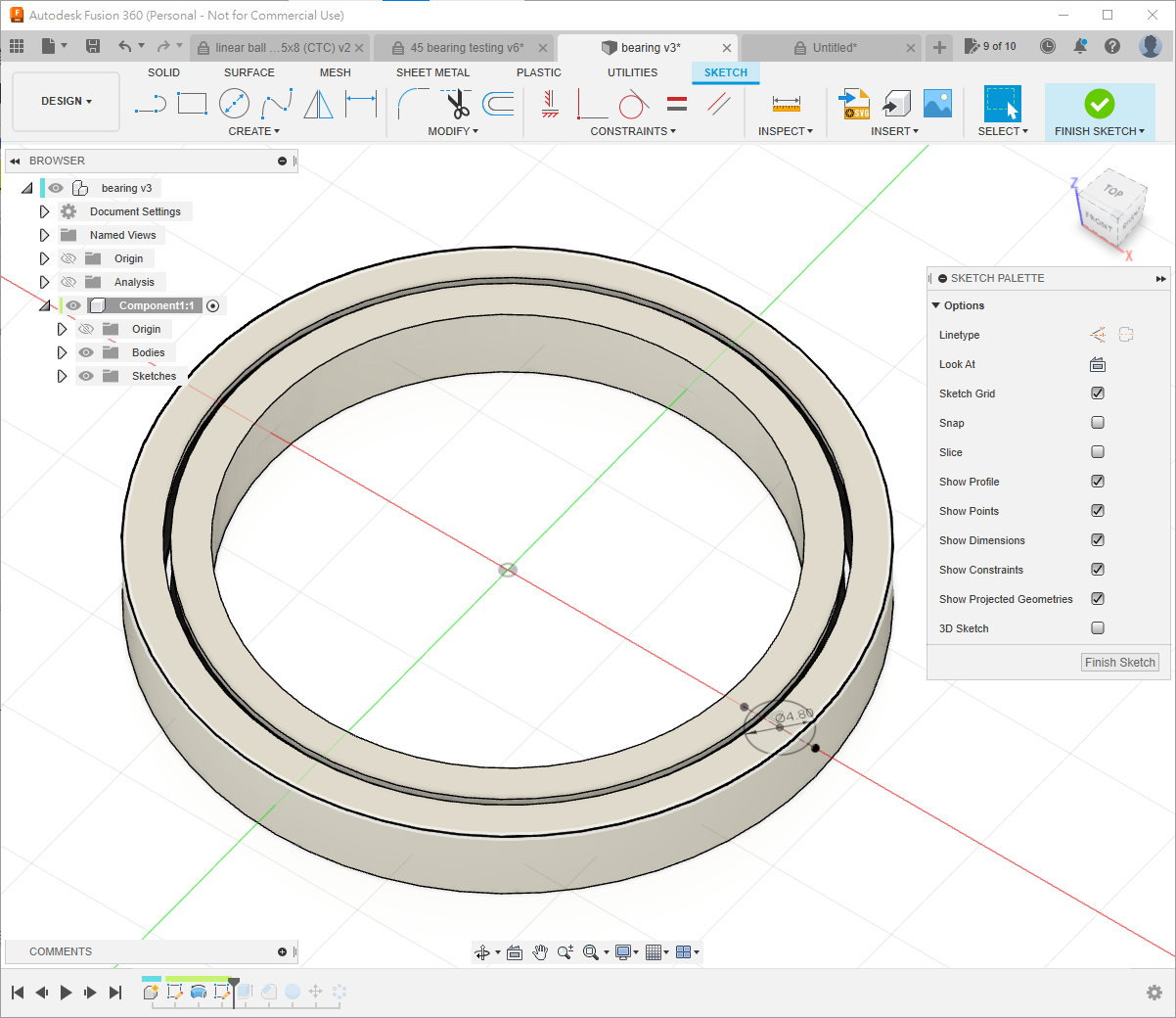The height and width of the screenshot is (1018, 1176).
Task: Click the ViewCube TOP face
Action: point(1112,192)
